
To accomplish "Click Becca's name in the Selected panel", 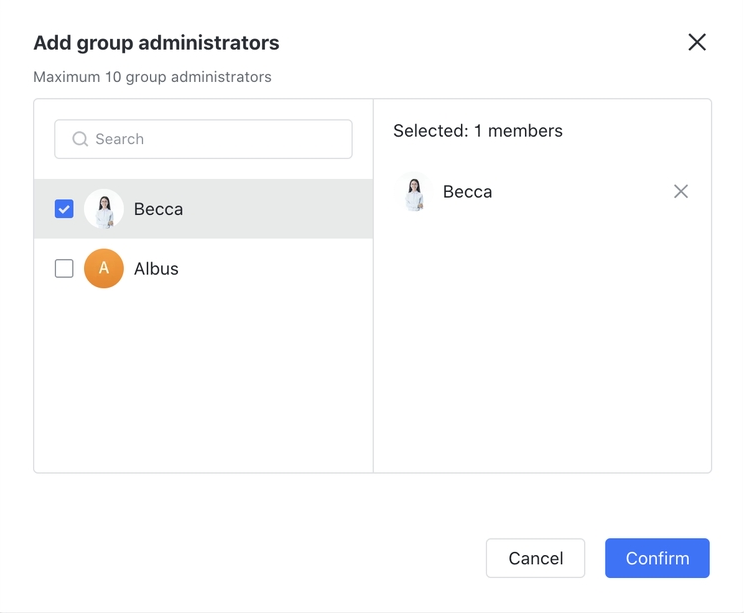I will pos(467,191).
